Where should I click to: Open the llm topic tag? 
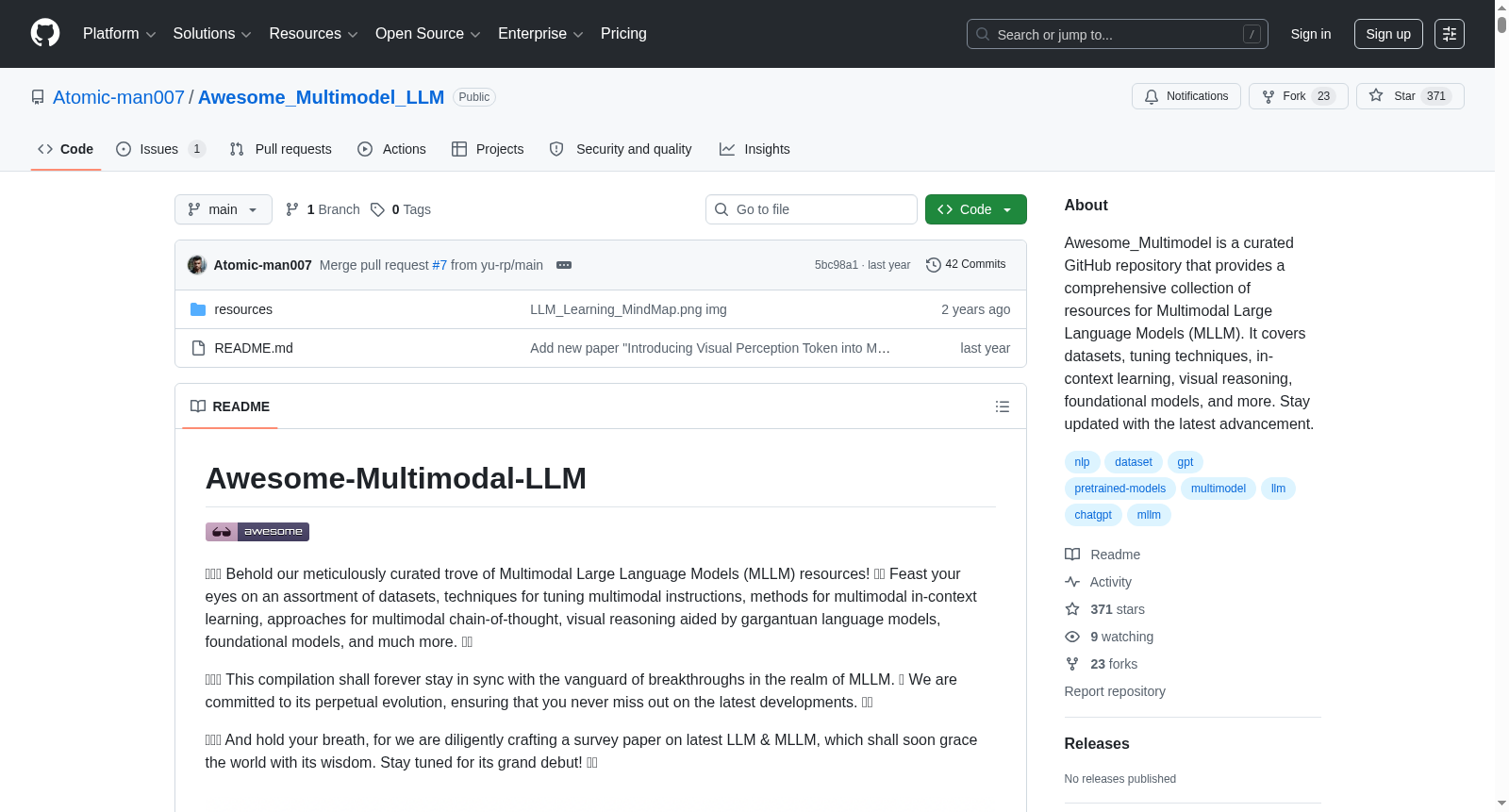1278,489
